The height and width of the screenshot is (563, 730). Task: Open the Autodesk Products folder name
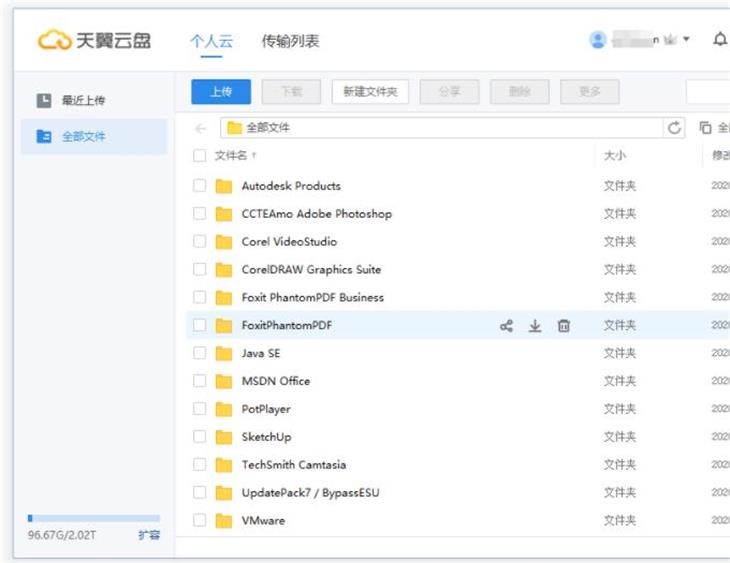click(291, 186)
